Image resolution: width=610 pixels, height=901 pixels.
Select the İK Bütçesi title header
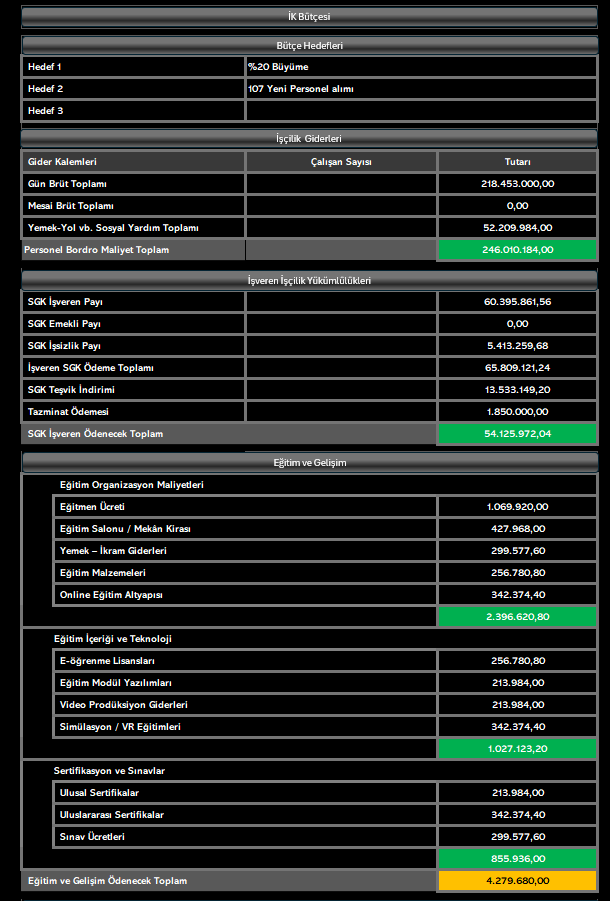tap(309, 17)
